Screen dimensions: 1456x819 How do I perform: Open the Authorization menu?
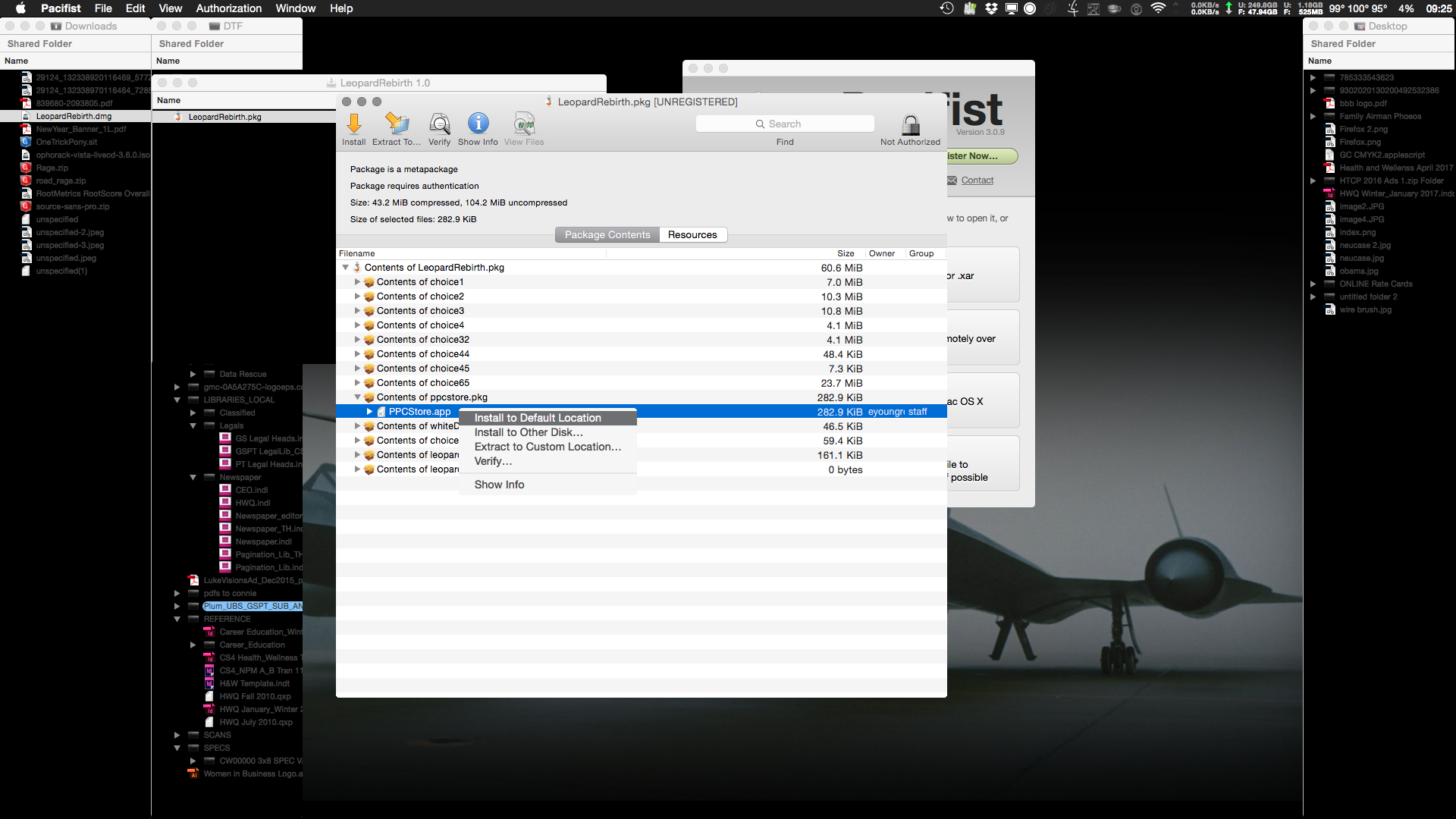228,8
